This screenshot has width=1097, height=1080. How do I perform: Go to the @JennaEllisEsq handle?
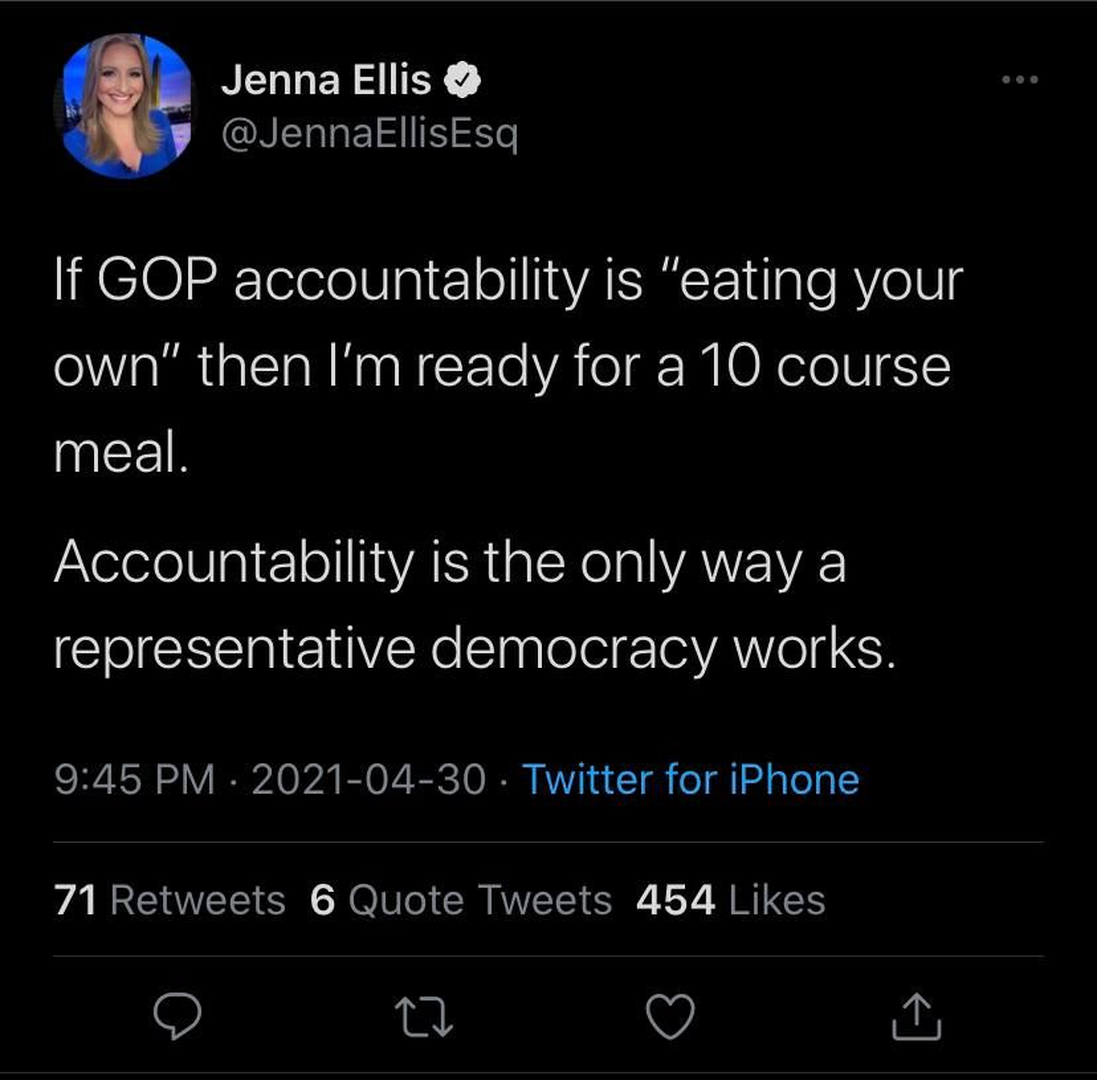369,131
